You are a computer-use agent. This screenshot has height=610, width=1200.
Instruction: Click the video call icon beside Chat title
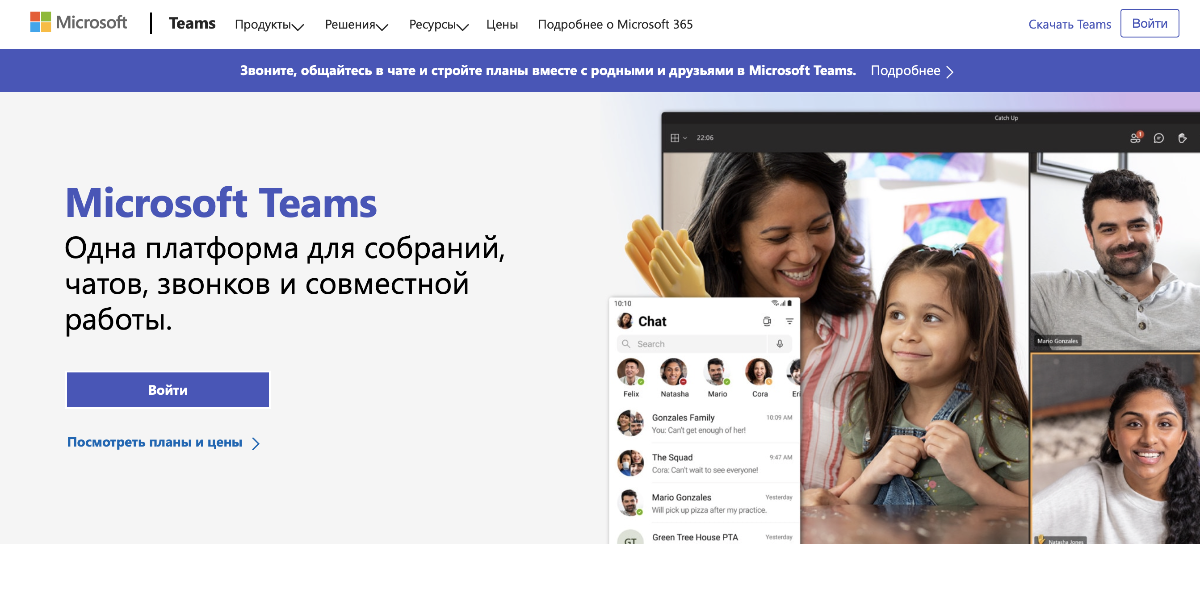click(767, 321)
